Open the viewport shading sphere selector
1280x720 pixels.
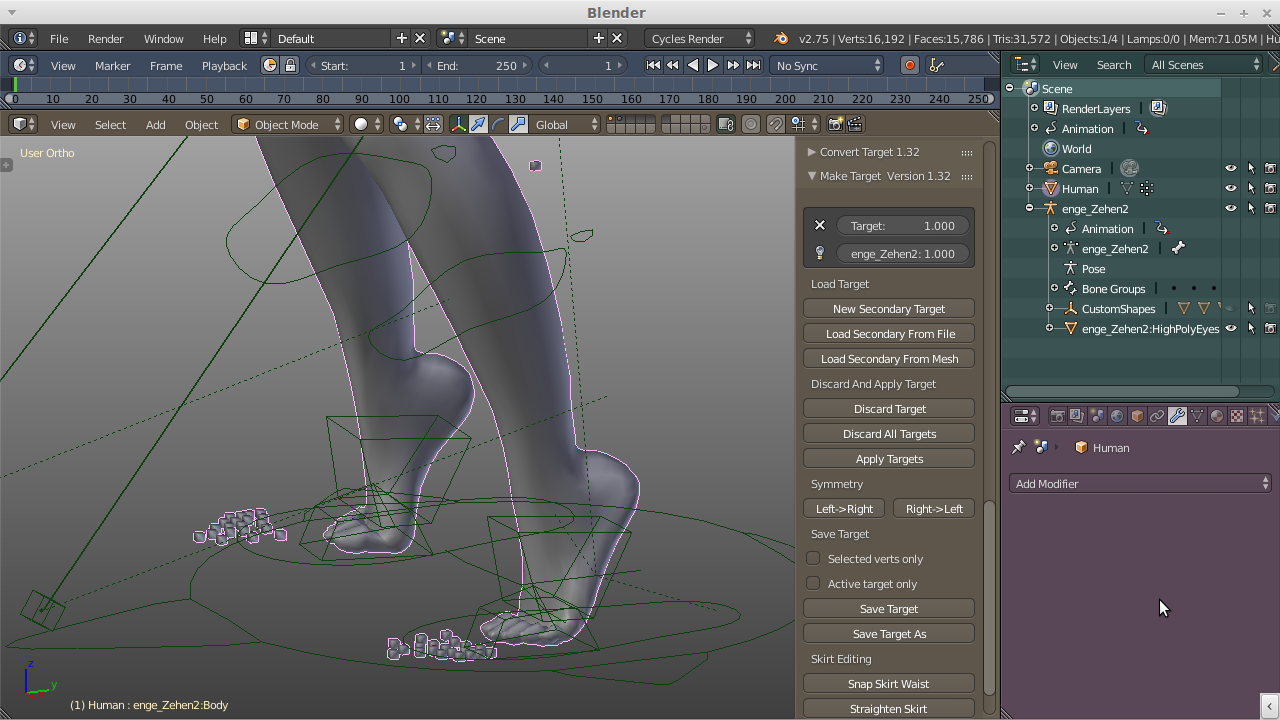pos(368,124)
